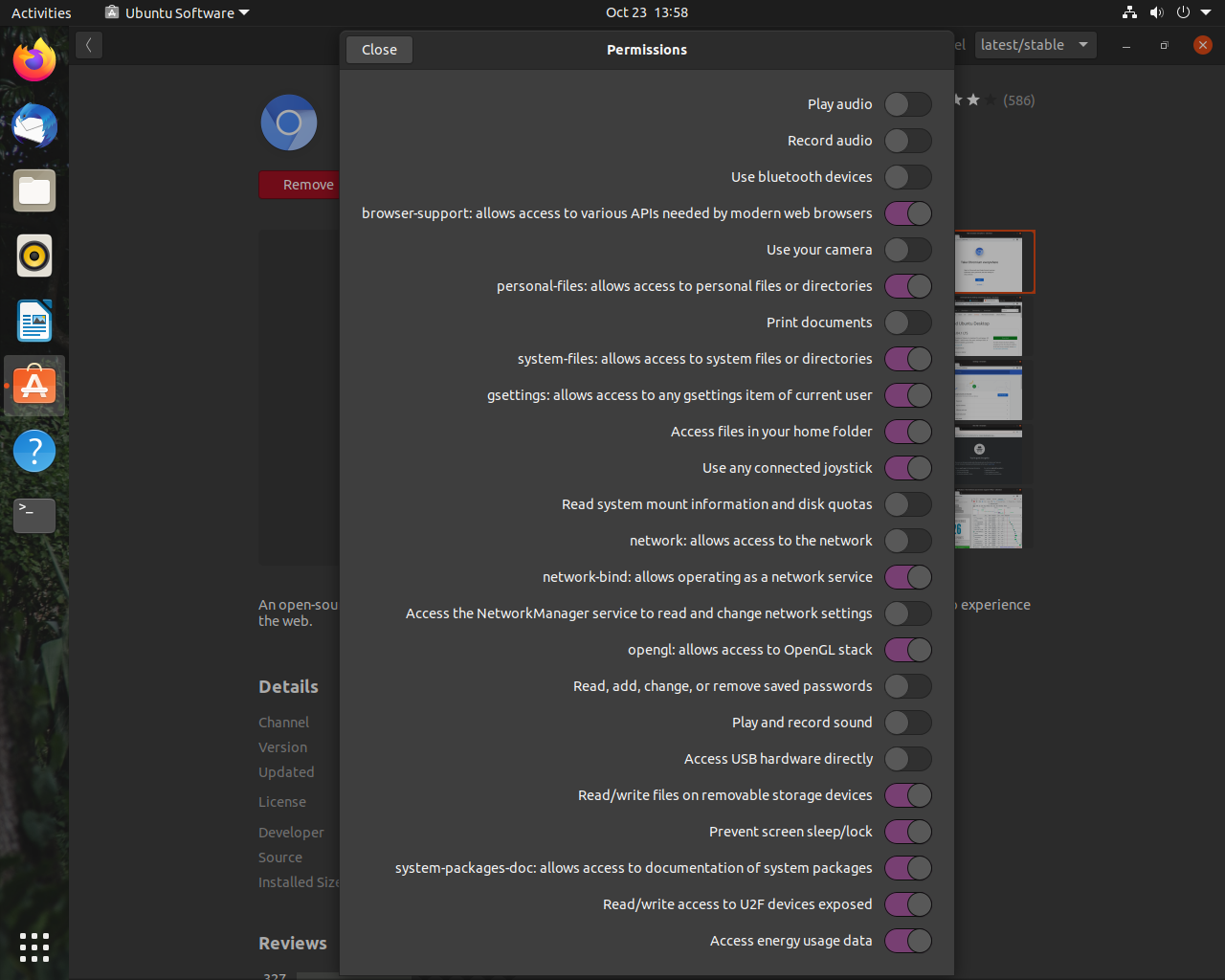Select the Ubuntu Software dock icon
The image size is (1225, 980).
pyautogui.click(x=34, y=386)
